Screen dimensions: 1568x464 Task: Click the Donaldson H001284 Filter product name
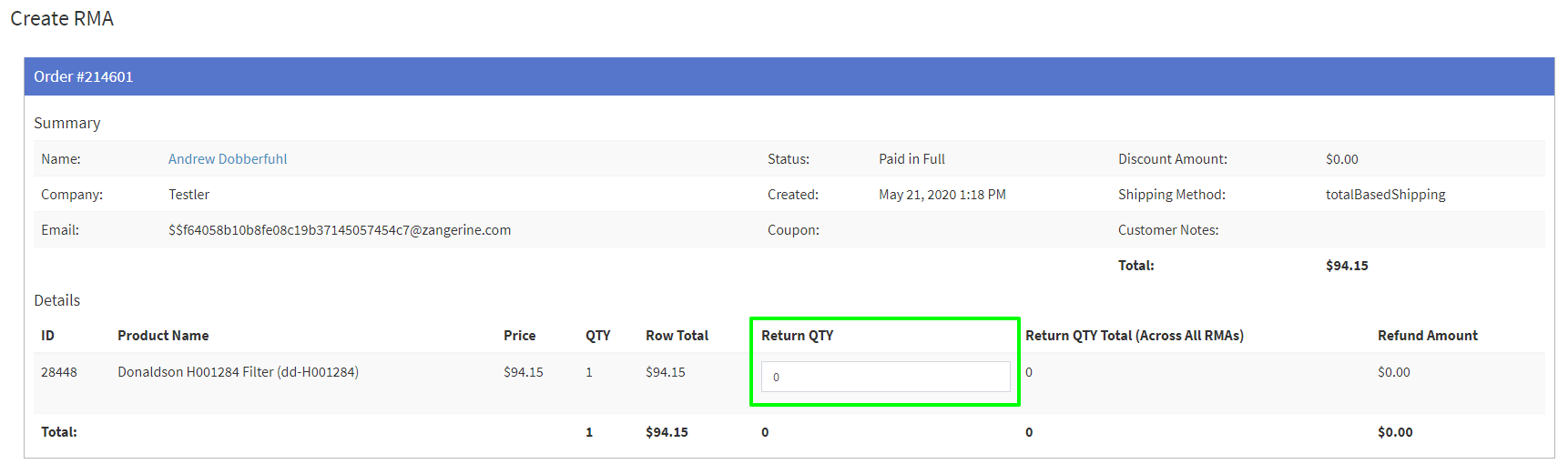238,372
